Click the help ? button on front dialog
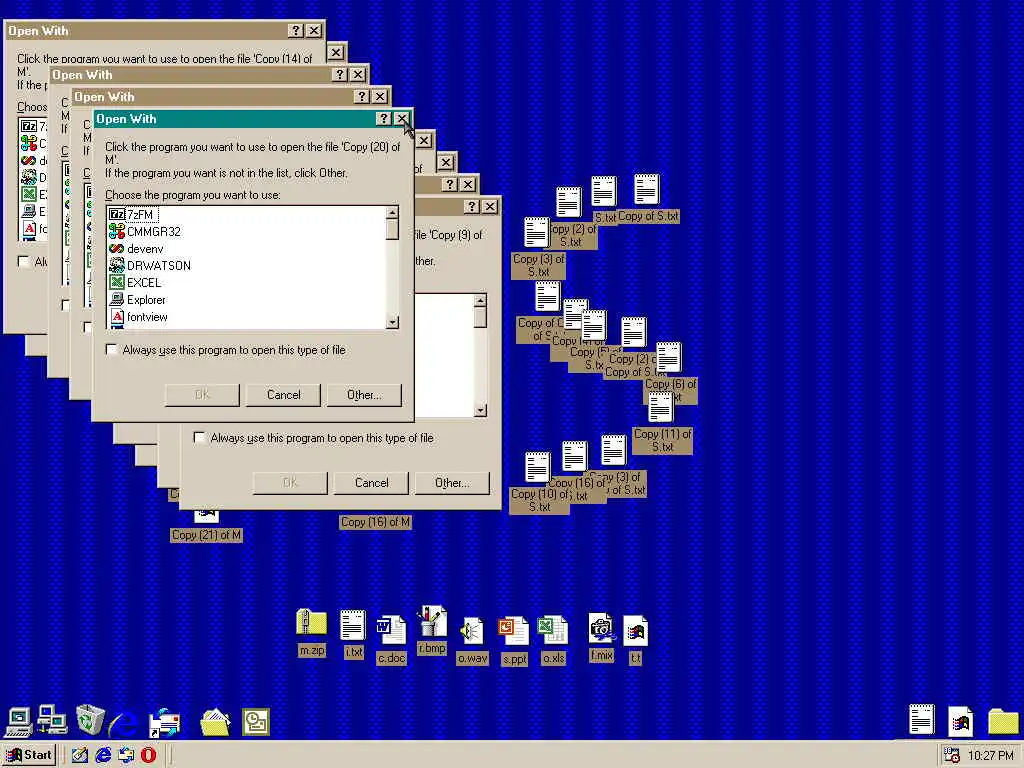This screenshot has width=1024, height=768. [x=383, y=118]
